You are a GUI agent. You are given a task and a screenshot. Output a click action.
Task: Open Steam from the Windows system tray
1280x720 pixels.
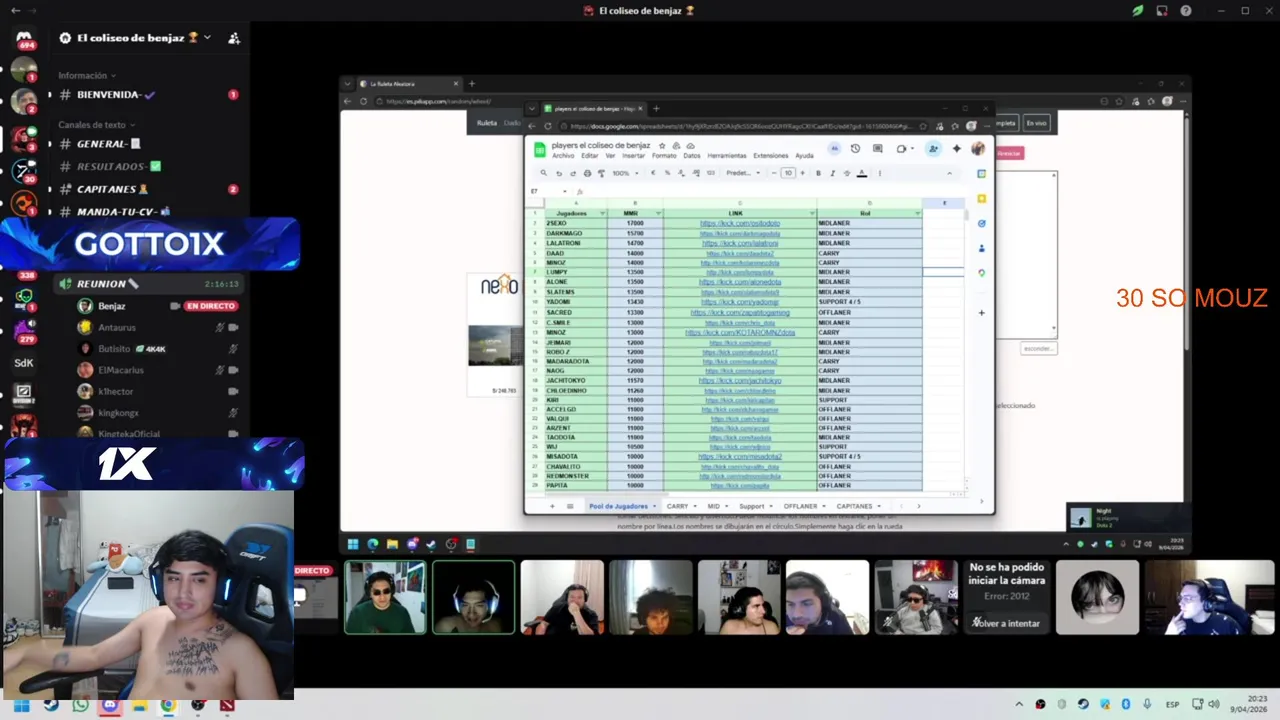[1083, 704]
